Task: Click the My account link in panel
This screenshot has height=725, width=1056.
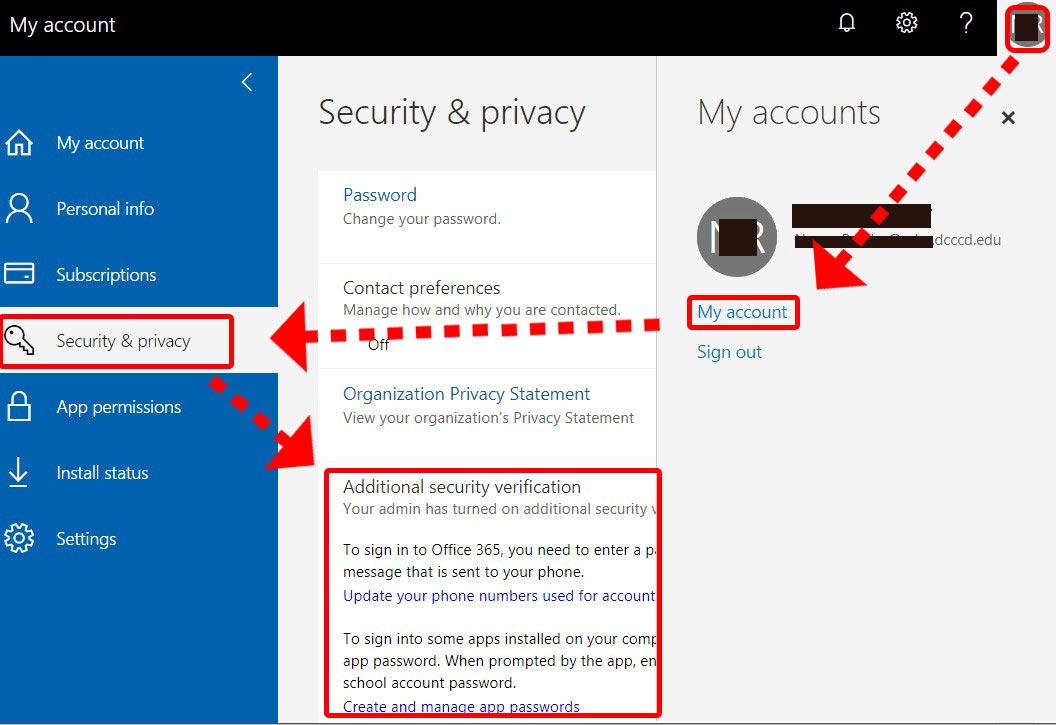Action: coord(742,312)
